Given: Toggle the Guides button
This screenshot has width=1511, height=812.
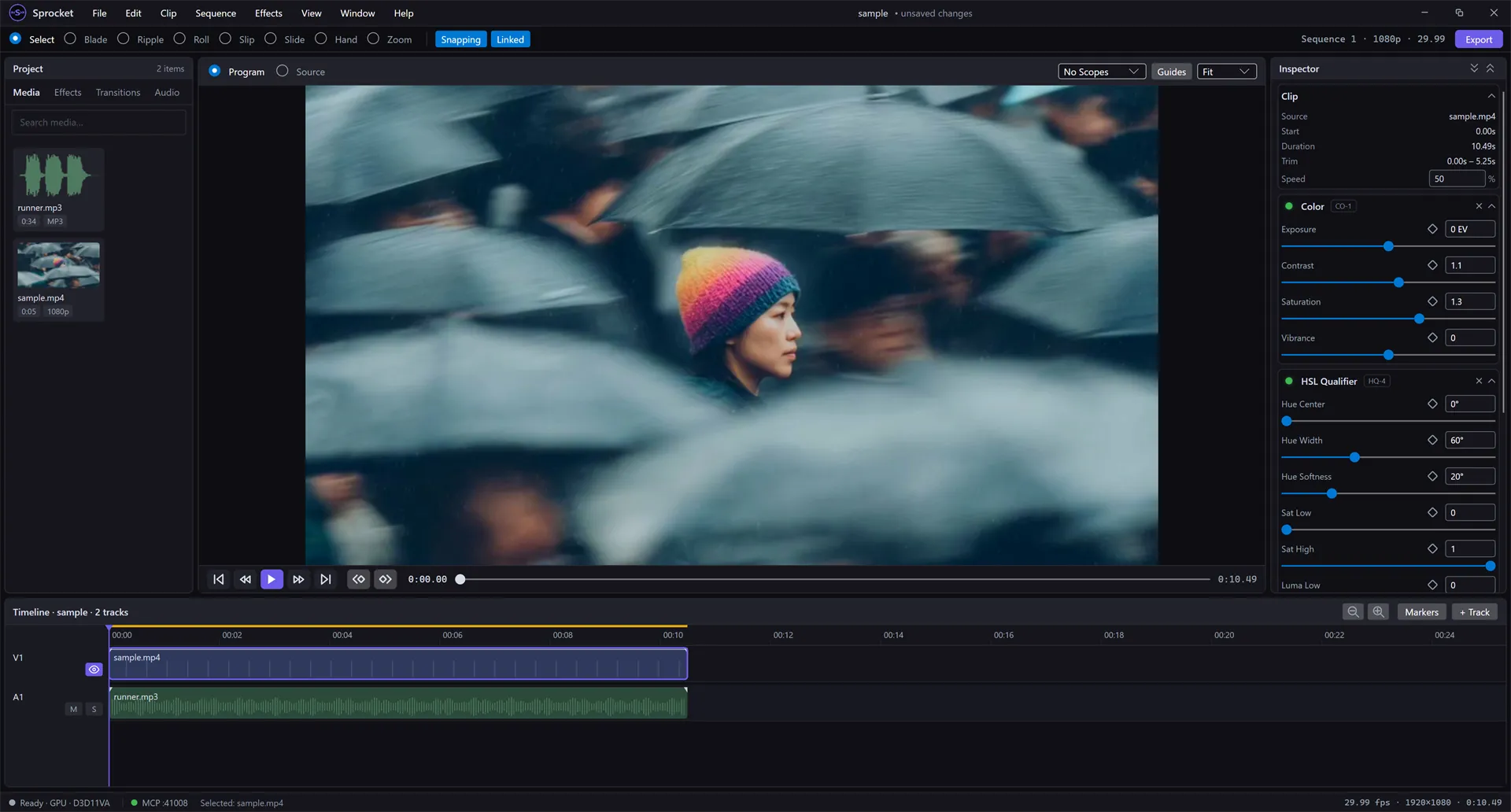Looking at the screenshot, I should 1171,72.
